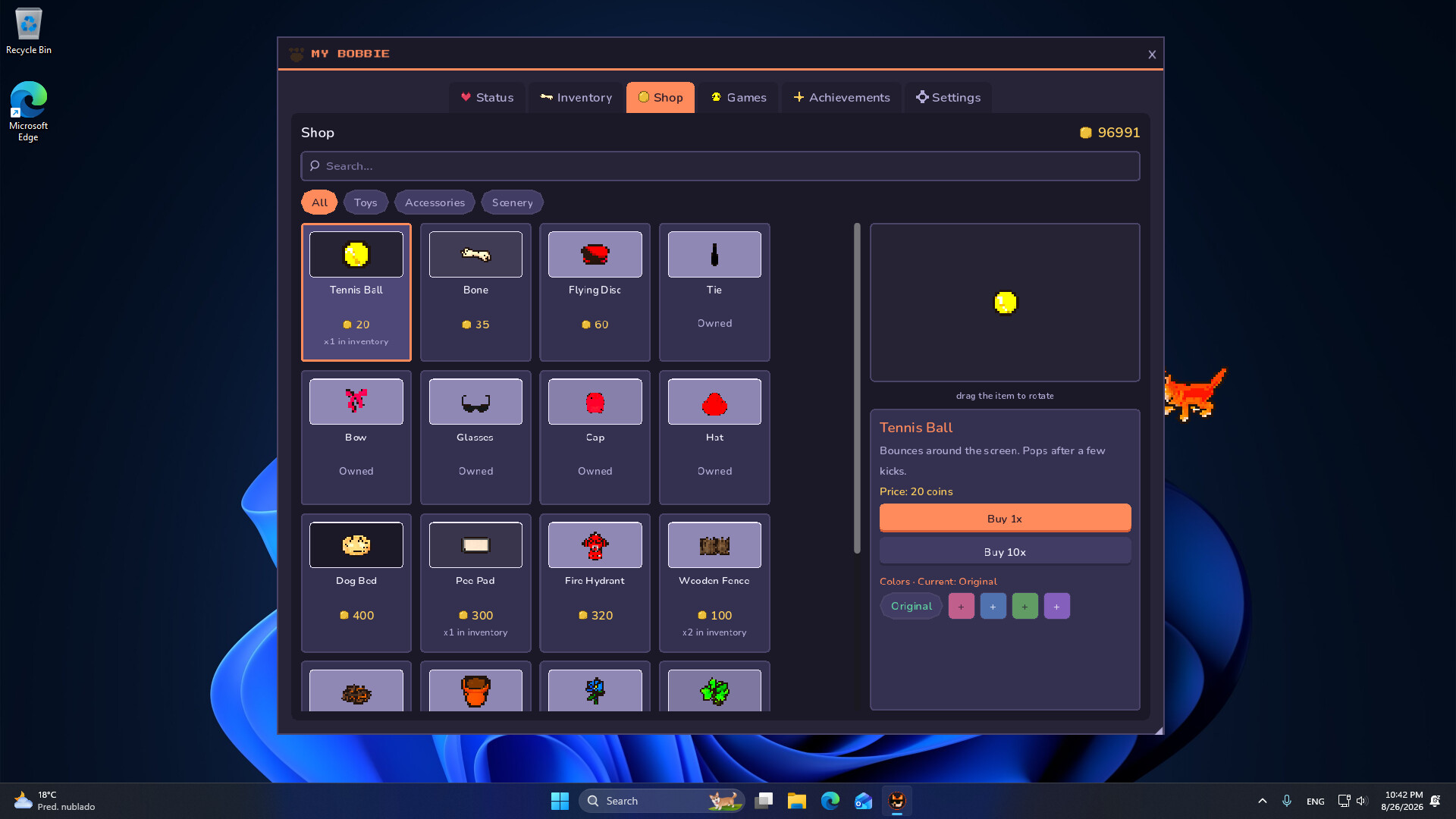The image size is (1456, 819).
Task: Select the Cap accessory card
Action: 595,438
